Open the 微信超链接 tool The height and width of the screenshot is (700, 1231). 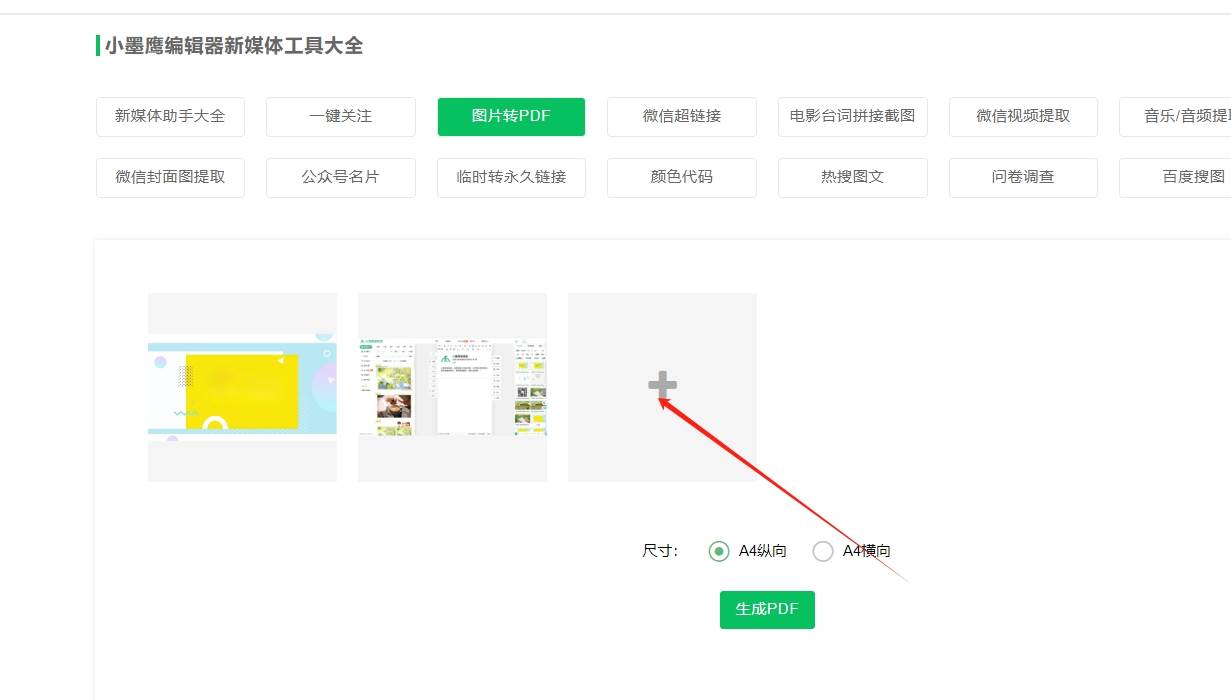tap(681, 116)
